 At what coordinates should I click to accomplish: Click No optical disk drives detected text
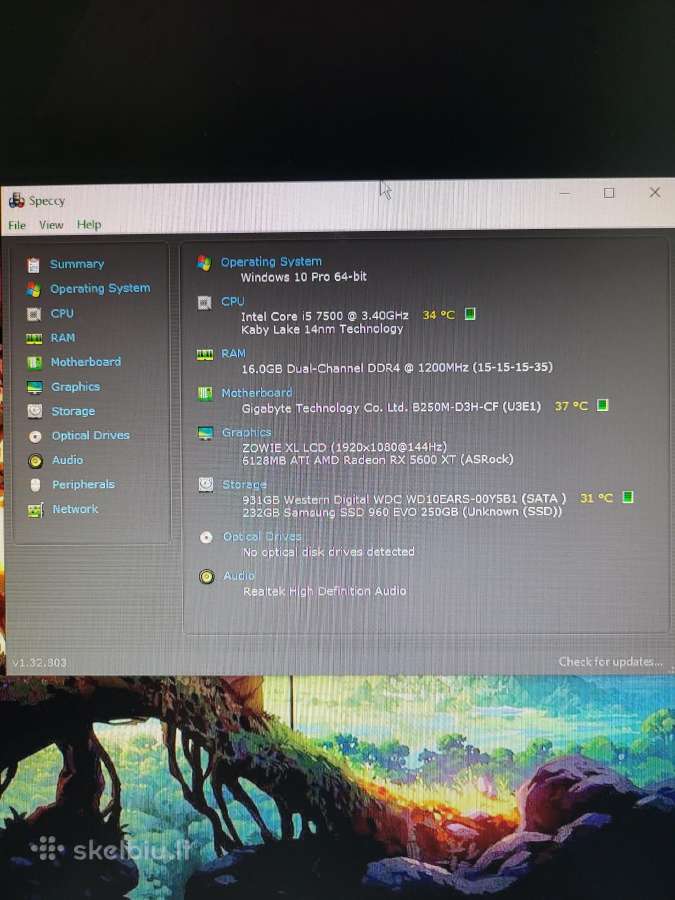[x=328, y=552]
